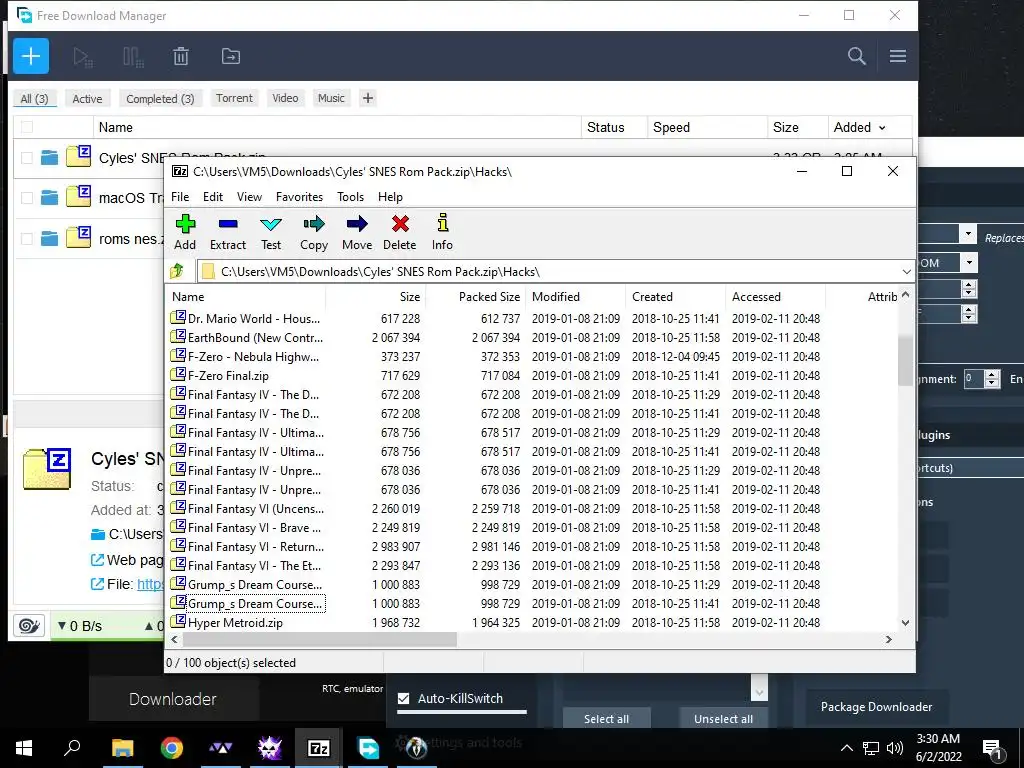Open 7-Zip View menu

tap(249, 197)
